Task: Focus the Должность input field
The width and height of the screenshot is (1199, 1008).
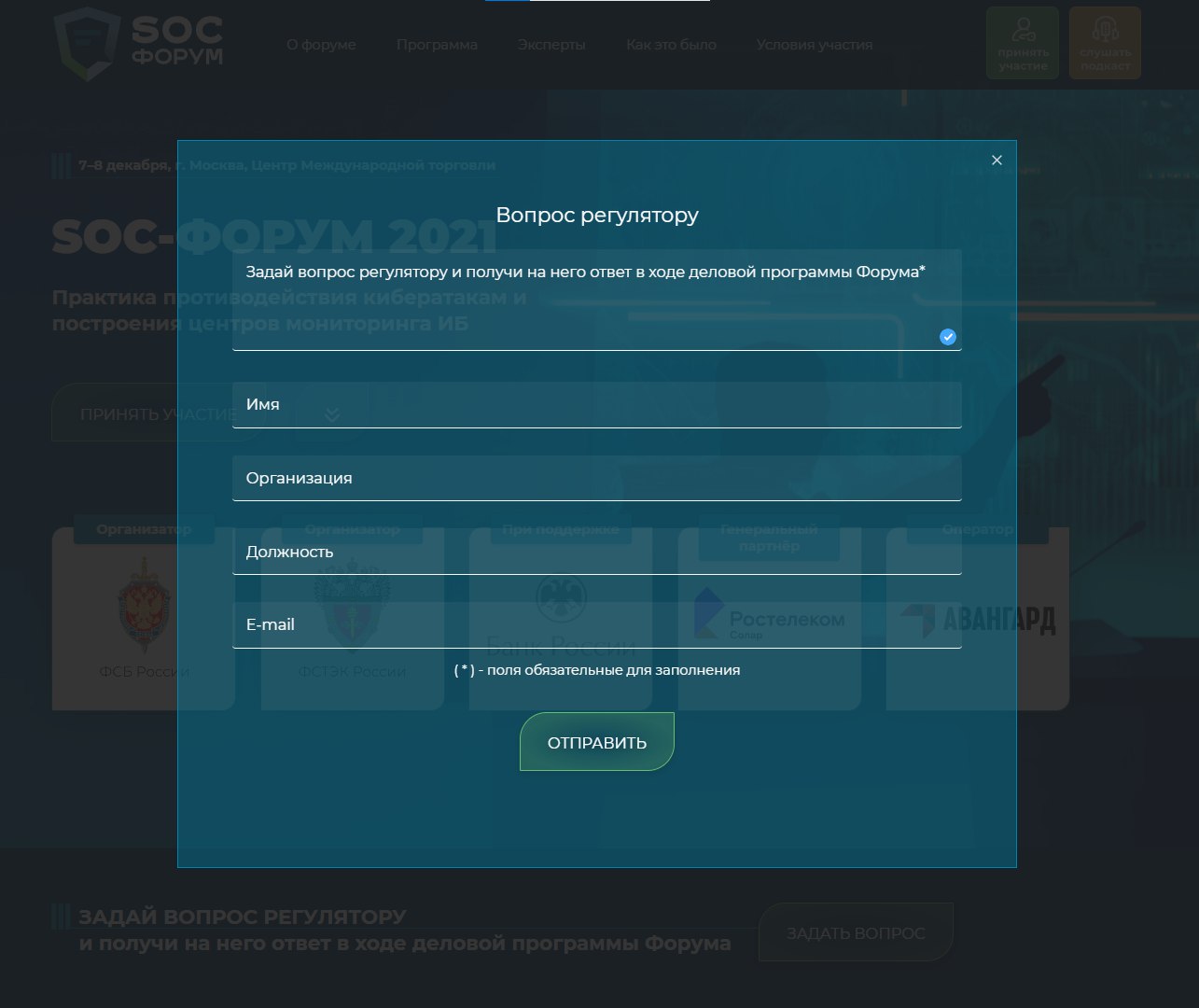Action: pos(597,552)
